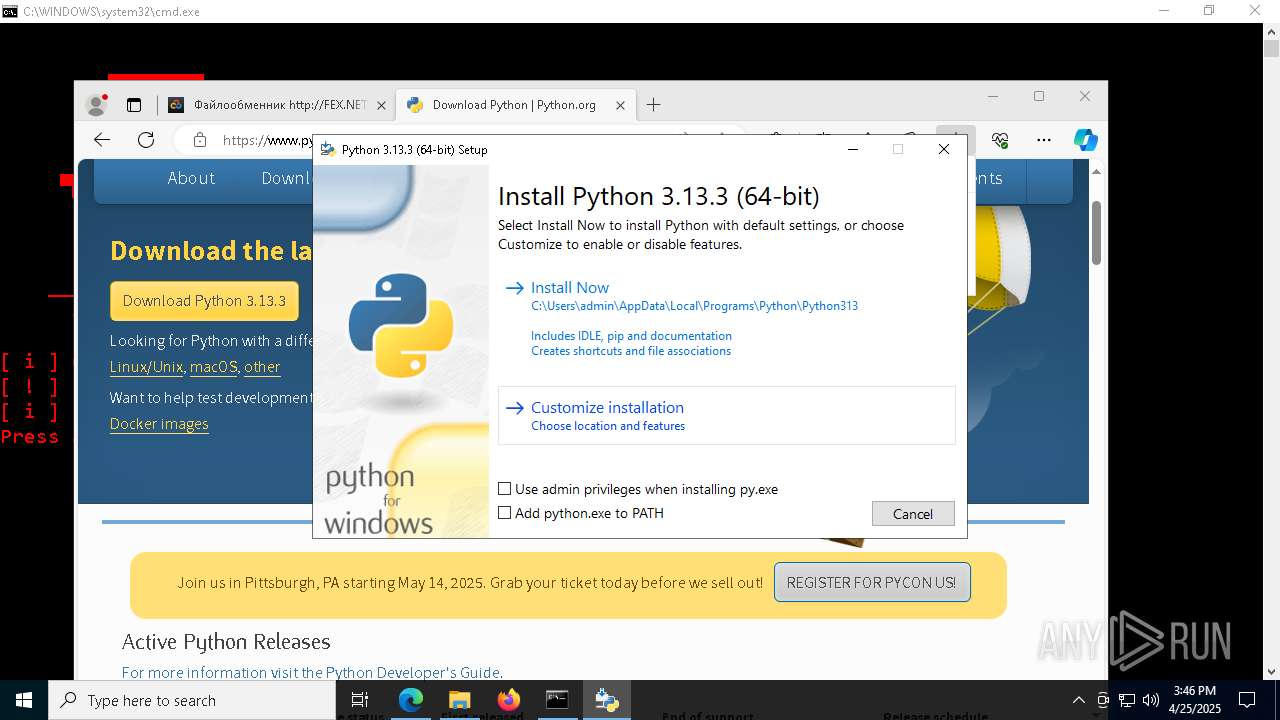
Task: Open Edge settings and more menu
Action: click(1044, 140)
